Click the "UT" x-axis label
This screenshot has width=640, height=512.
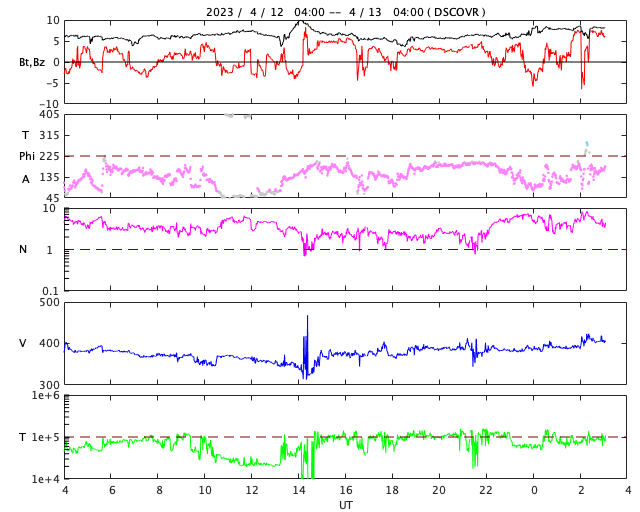click(346, 505)
